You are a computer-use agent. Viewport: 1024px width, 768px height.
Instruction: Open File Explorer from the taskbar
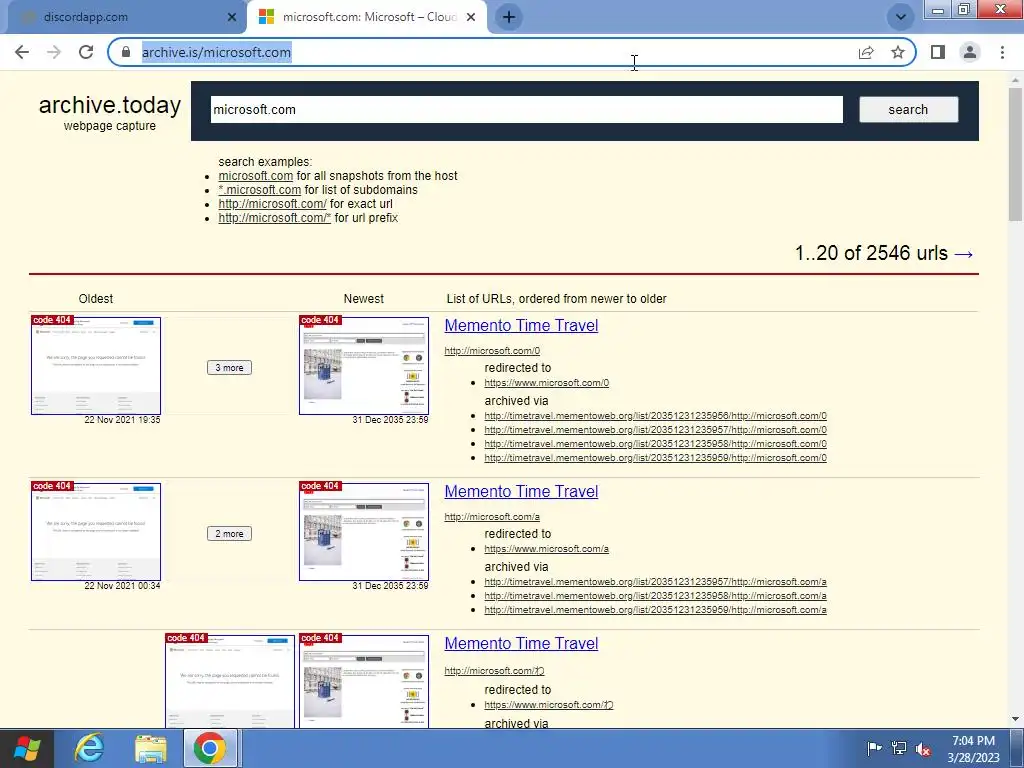(x=150, y=748)
